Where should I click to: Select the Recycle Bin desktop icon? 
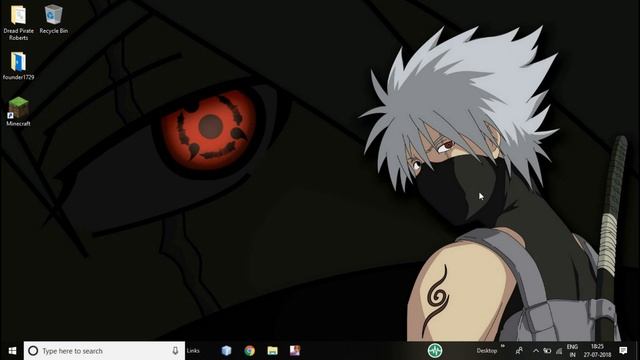53,16
